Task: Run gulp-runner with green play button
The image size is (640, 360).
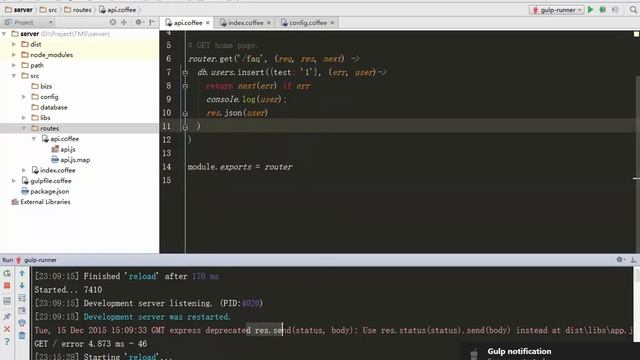Action: pos(590,10)
